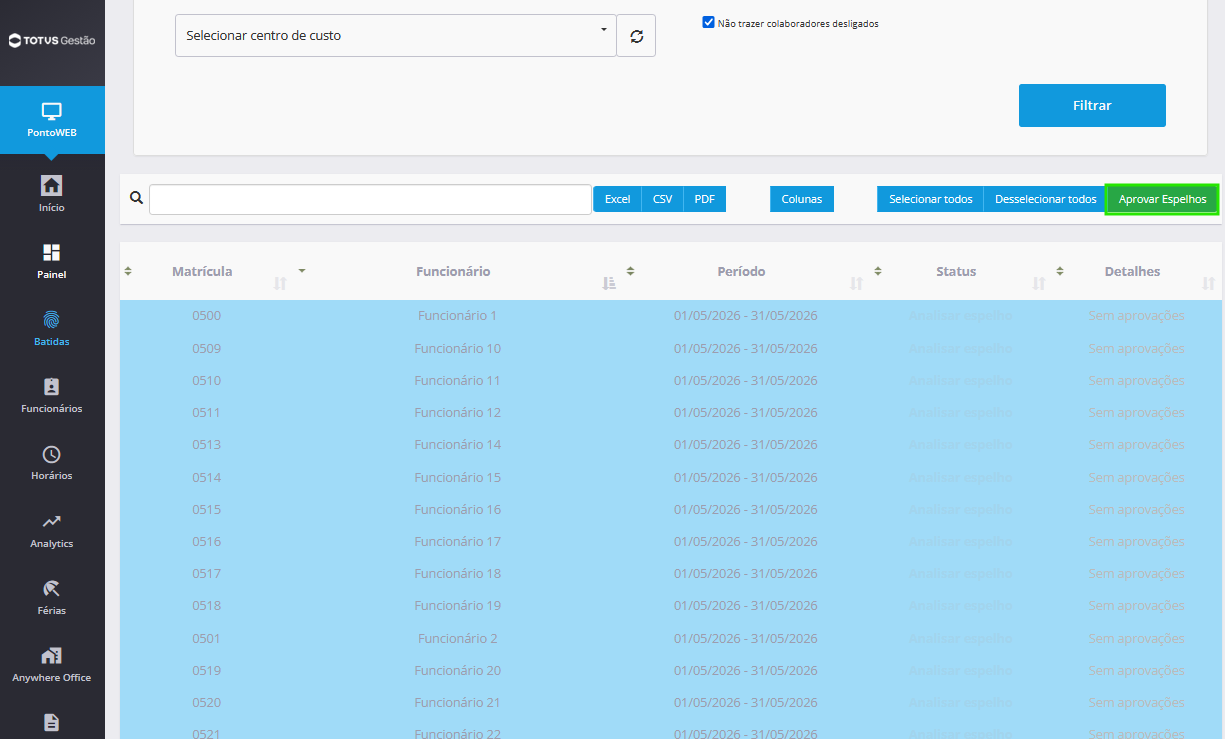Click Analisar espelho for Funcionário 14

tap(960, 444)
